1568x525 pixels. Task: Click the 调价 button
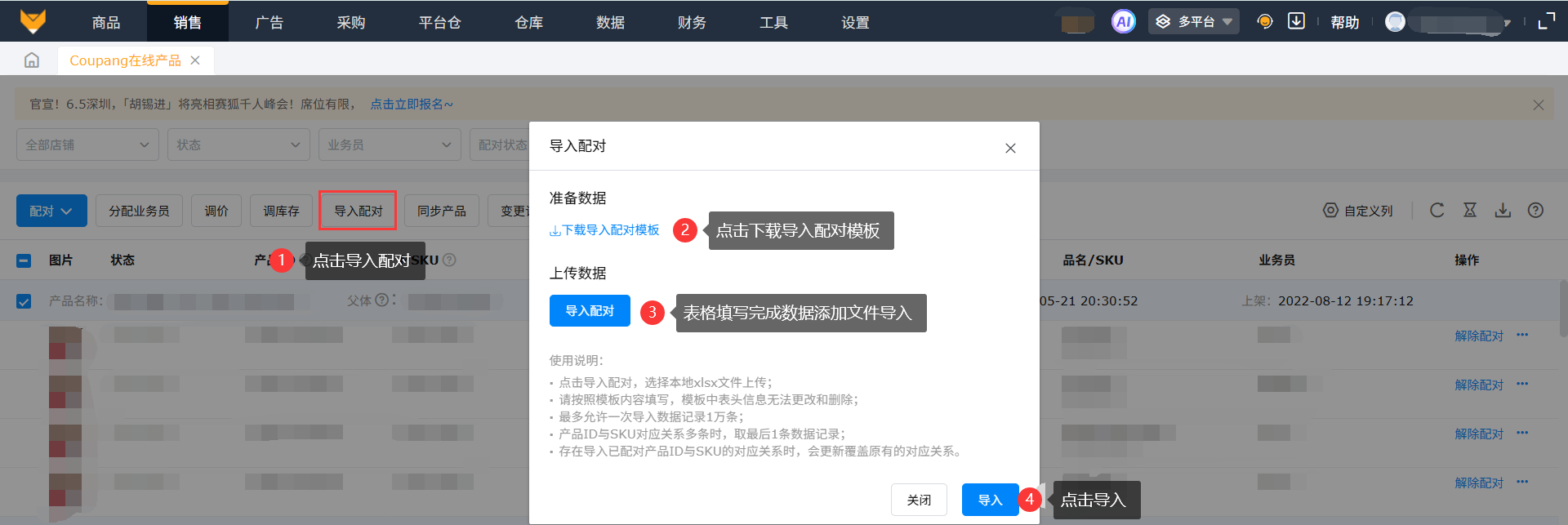pos(216,211)
